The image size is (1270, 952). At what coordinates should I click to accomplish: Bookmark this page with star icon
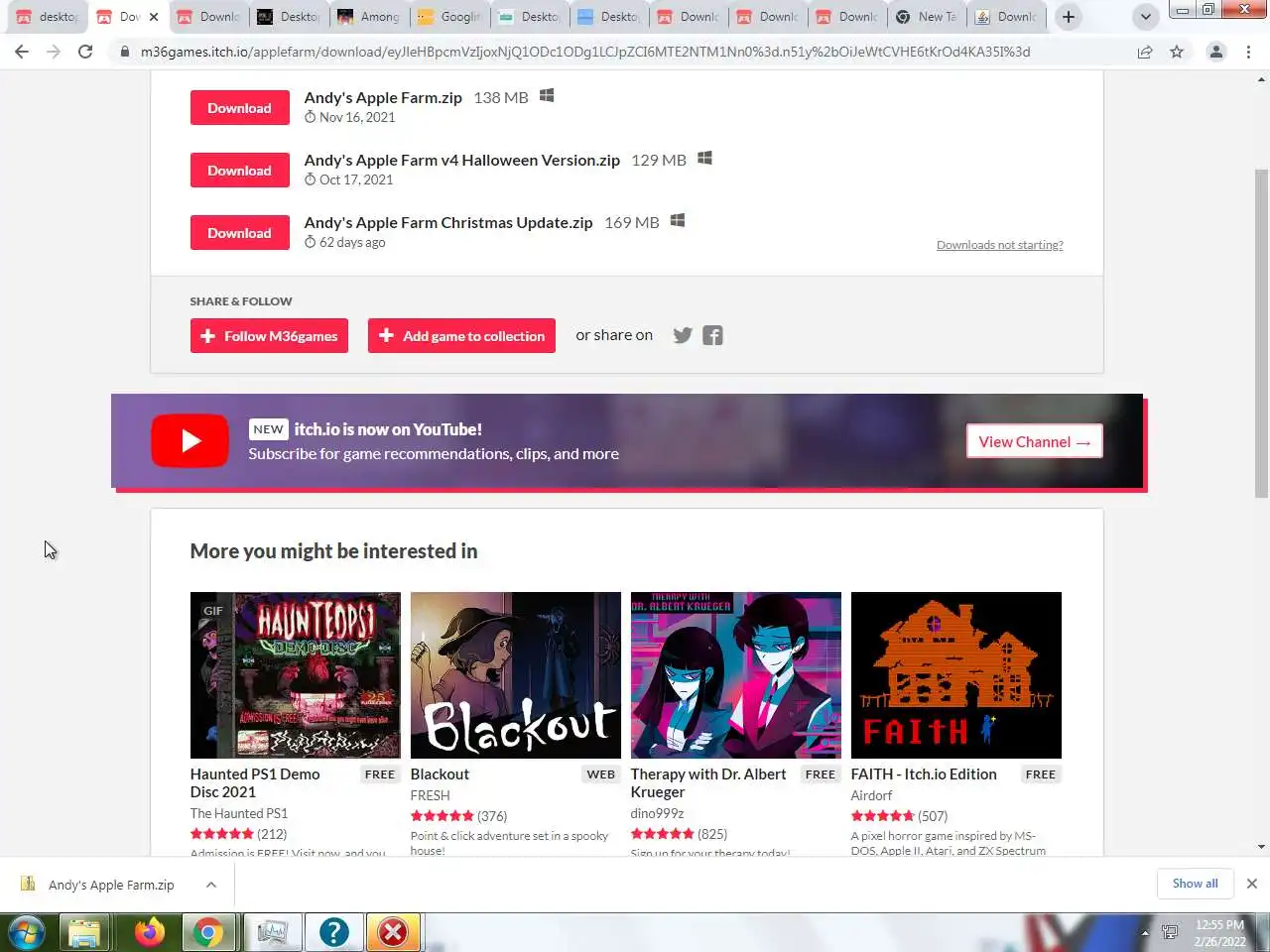pos(1177,52)
